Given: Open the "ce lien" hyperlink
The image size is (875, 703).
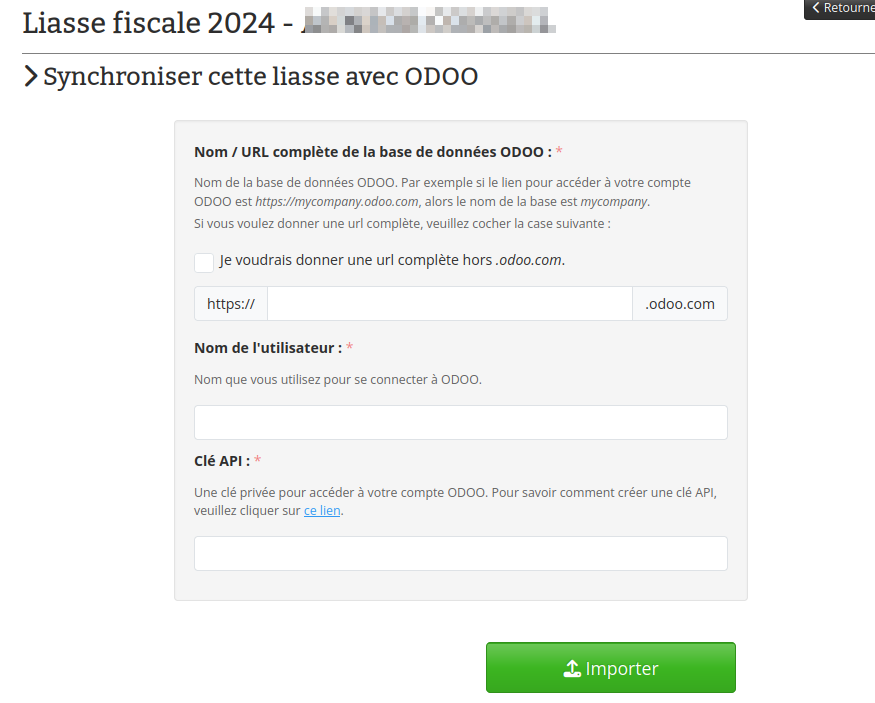Looking at the screenshot, I should 322,511.
